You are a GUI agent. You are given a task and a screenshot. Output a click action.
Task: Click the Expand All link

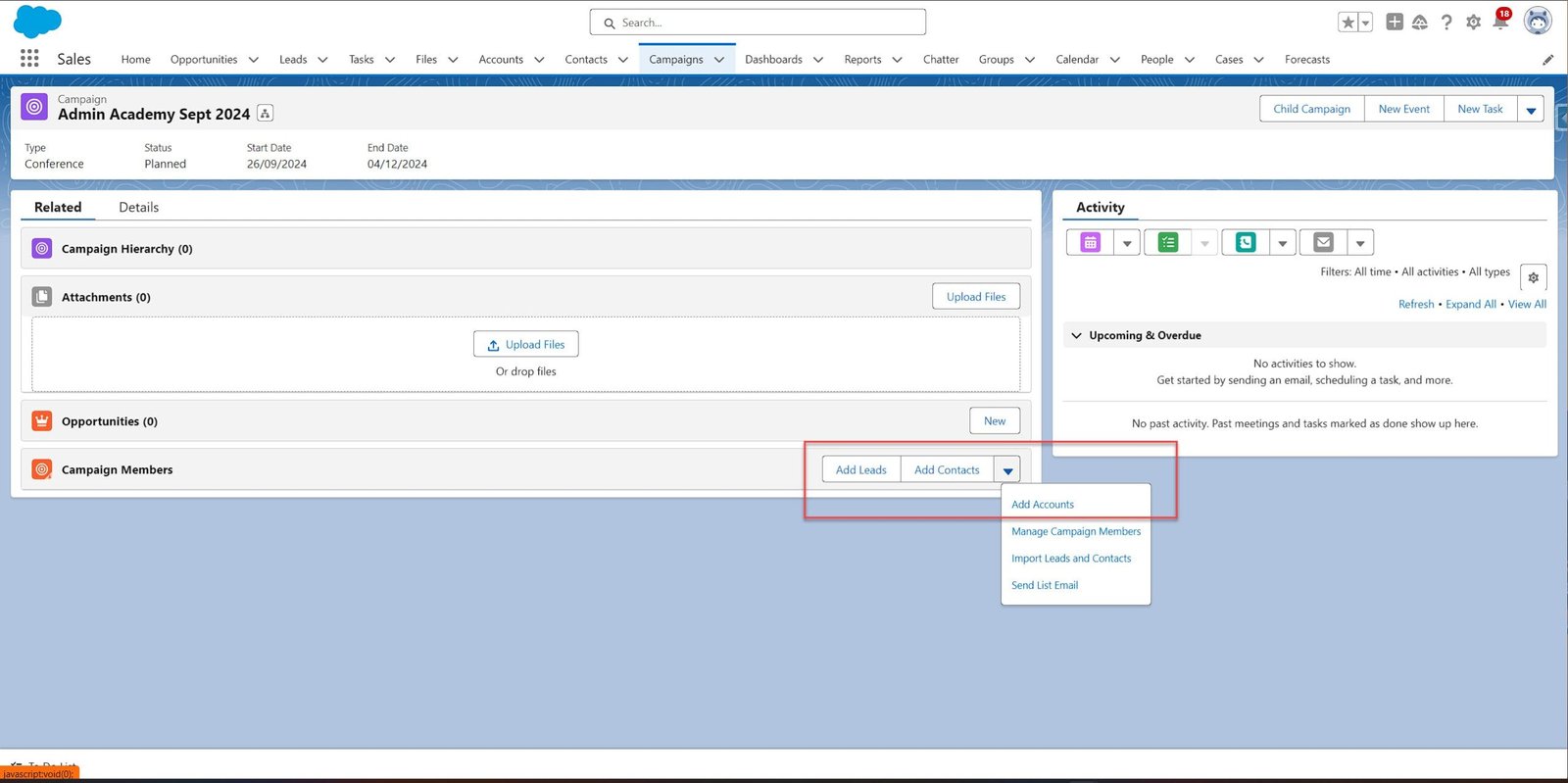coord(1471,305)
